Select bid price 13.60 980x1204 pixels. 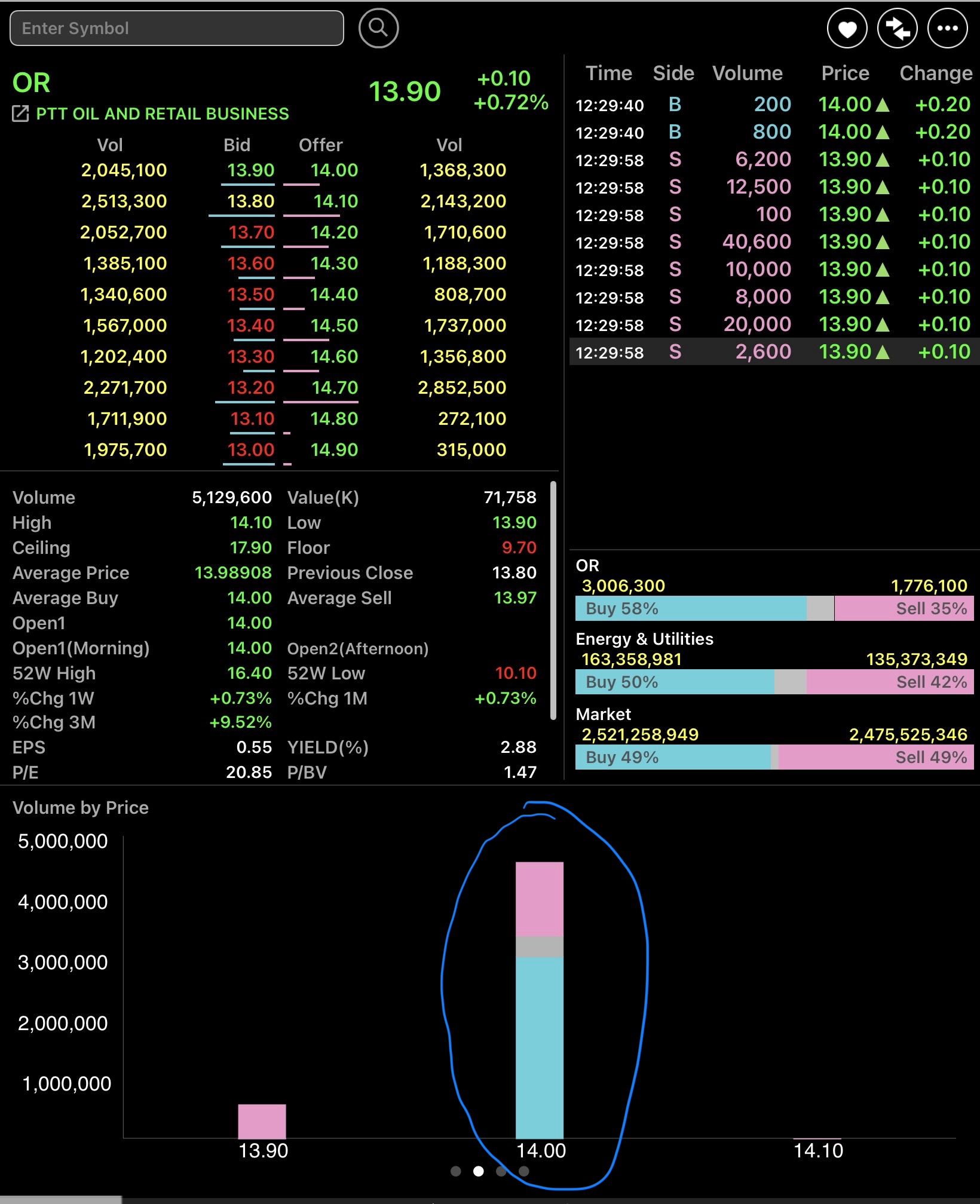[251, 264]
